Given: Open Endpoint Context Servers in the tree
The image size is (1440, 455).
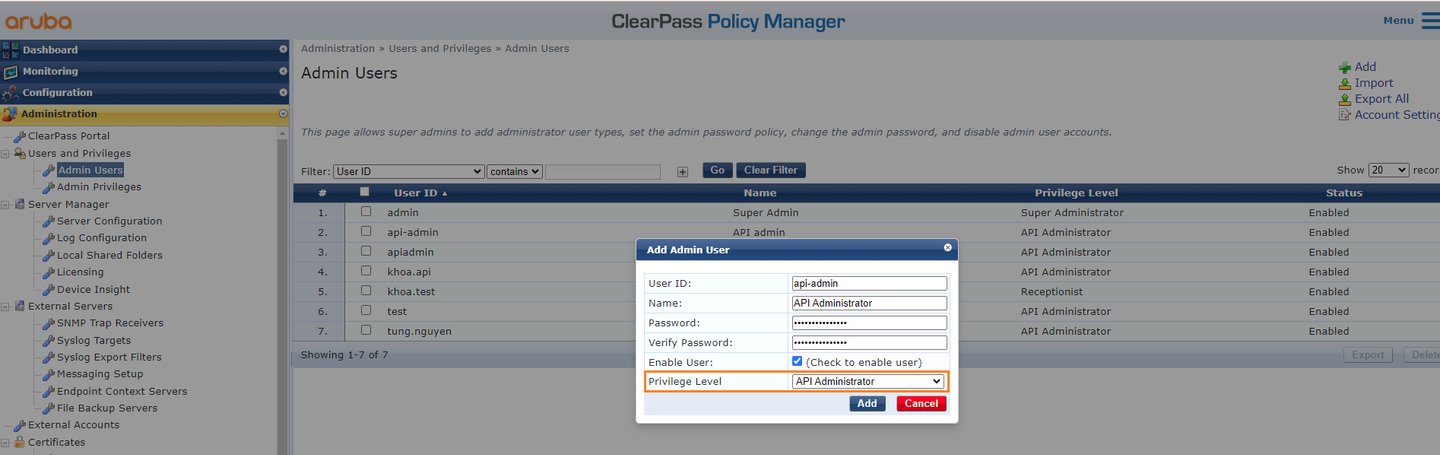Looking at the screenshot, I should (122, 391).
